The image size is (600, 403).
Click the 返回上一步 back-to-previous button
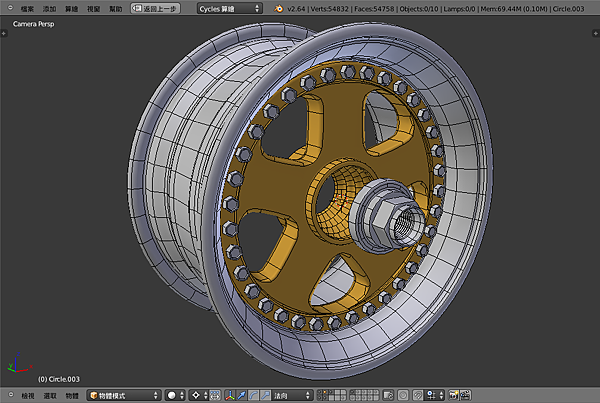coord(155,8)
